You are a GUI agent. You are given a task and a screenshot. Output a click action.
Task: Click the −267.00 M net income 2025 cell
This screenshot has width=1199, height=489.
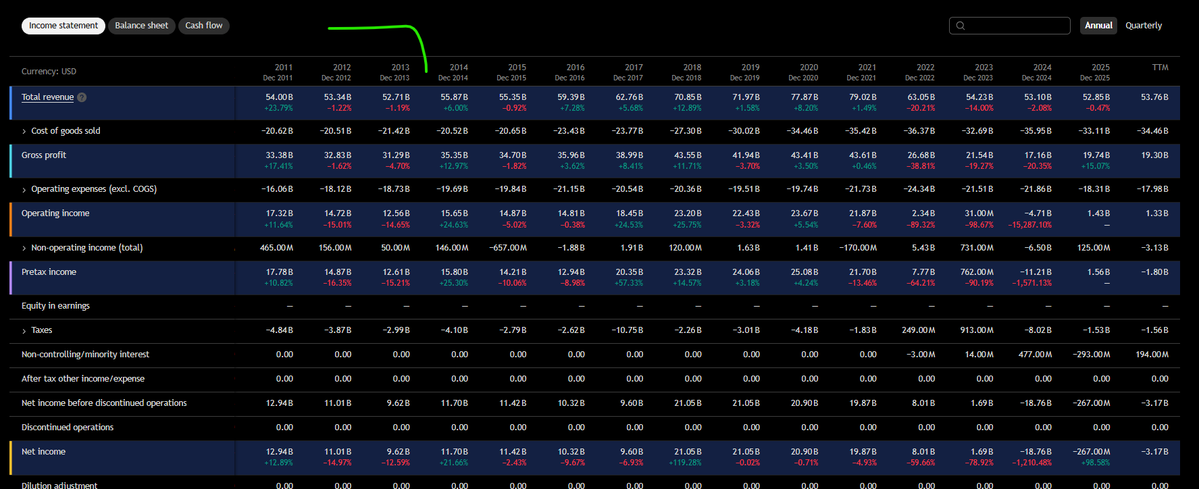pyautogui.click(x=1092, y=452)
